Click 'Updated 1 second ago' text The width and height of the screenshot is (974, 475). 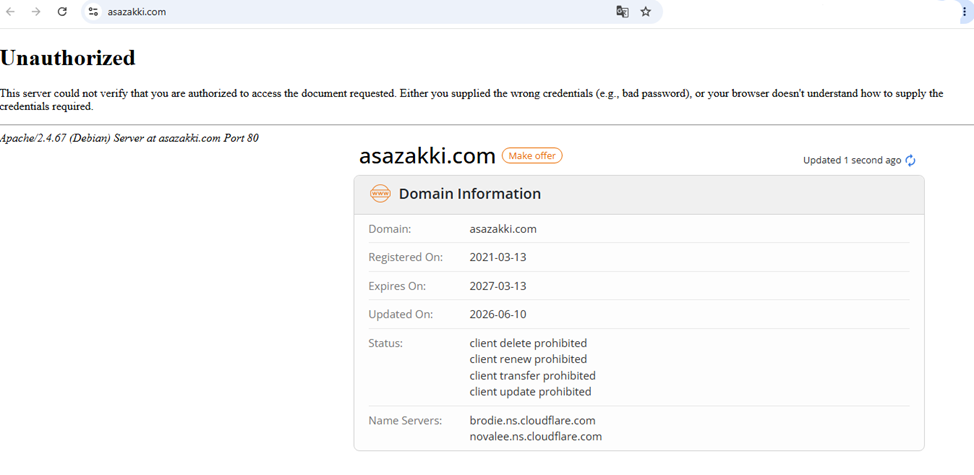(852, 160)
